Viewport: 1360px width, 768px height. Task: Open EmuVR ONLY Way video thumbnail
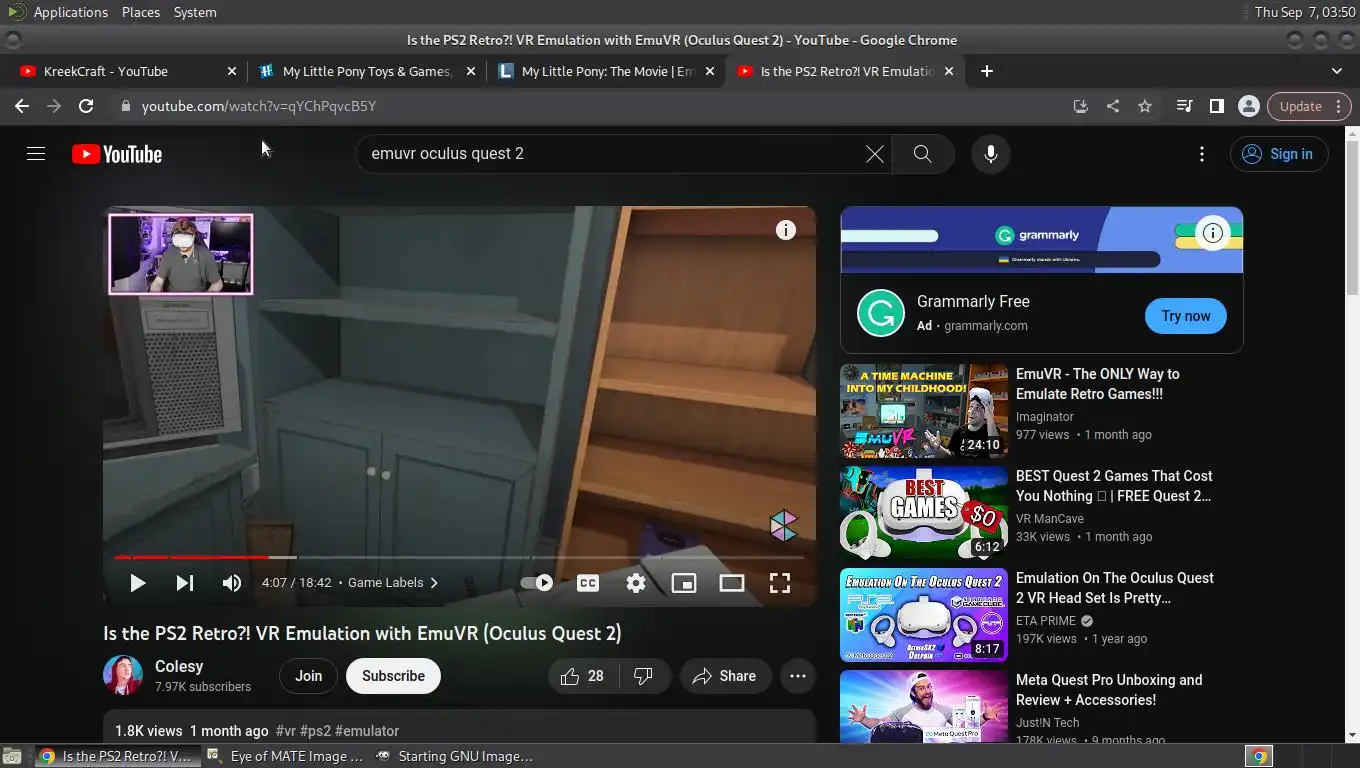click(x=924, y=410)
